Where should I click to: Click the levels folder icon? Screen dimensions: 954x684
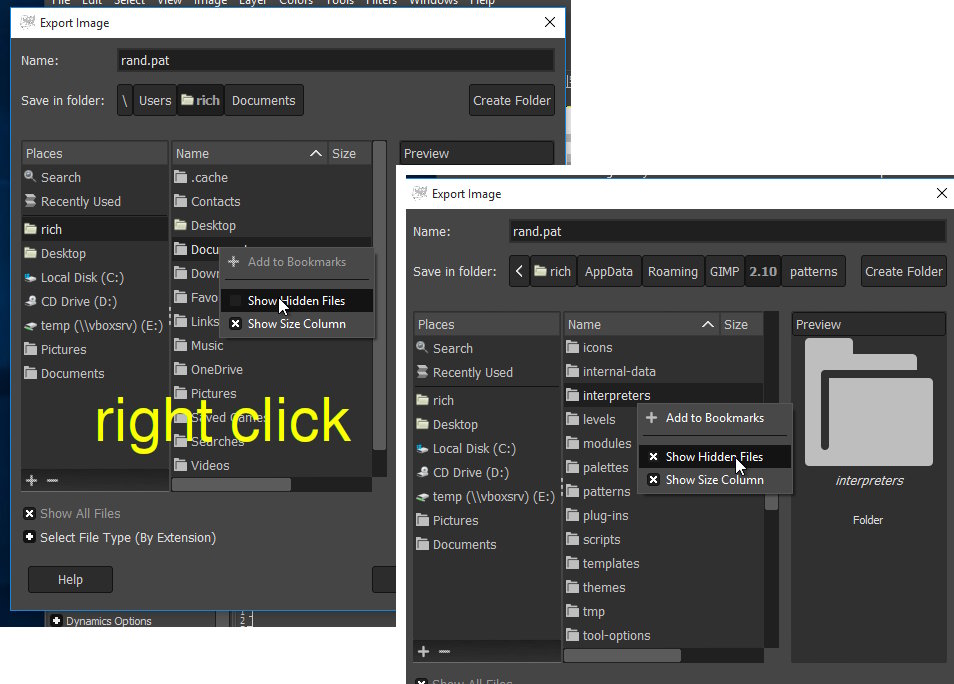pyautogui.click(x=572, y=419)
